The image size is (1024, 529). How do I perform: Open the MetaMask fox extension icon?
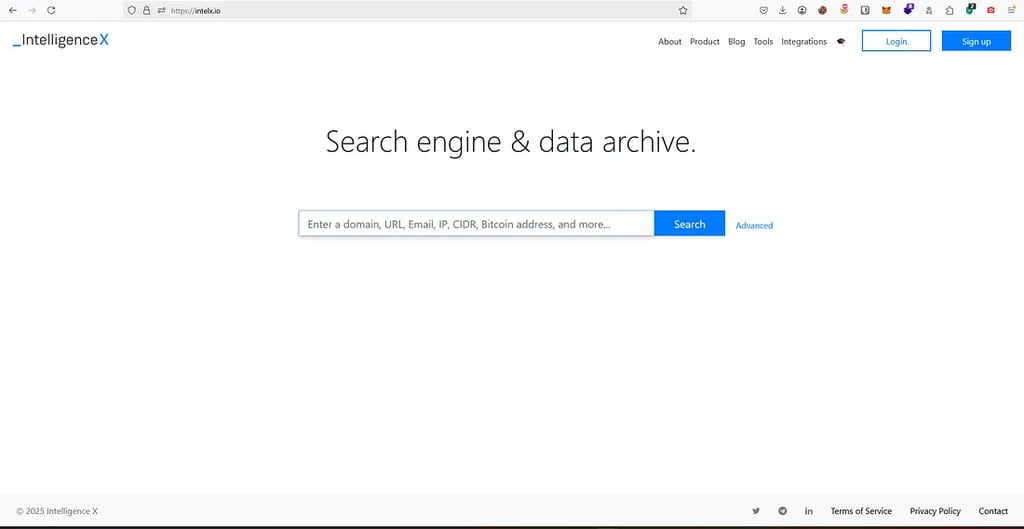(x=886, y=10)
